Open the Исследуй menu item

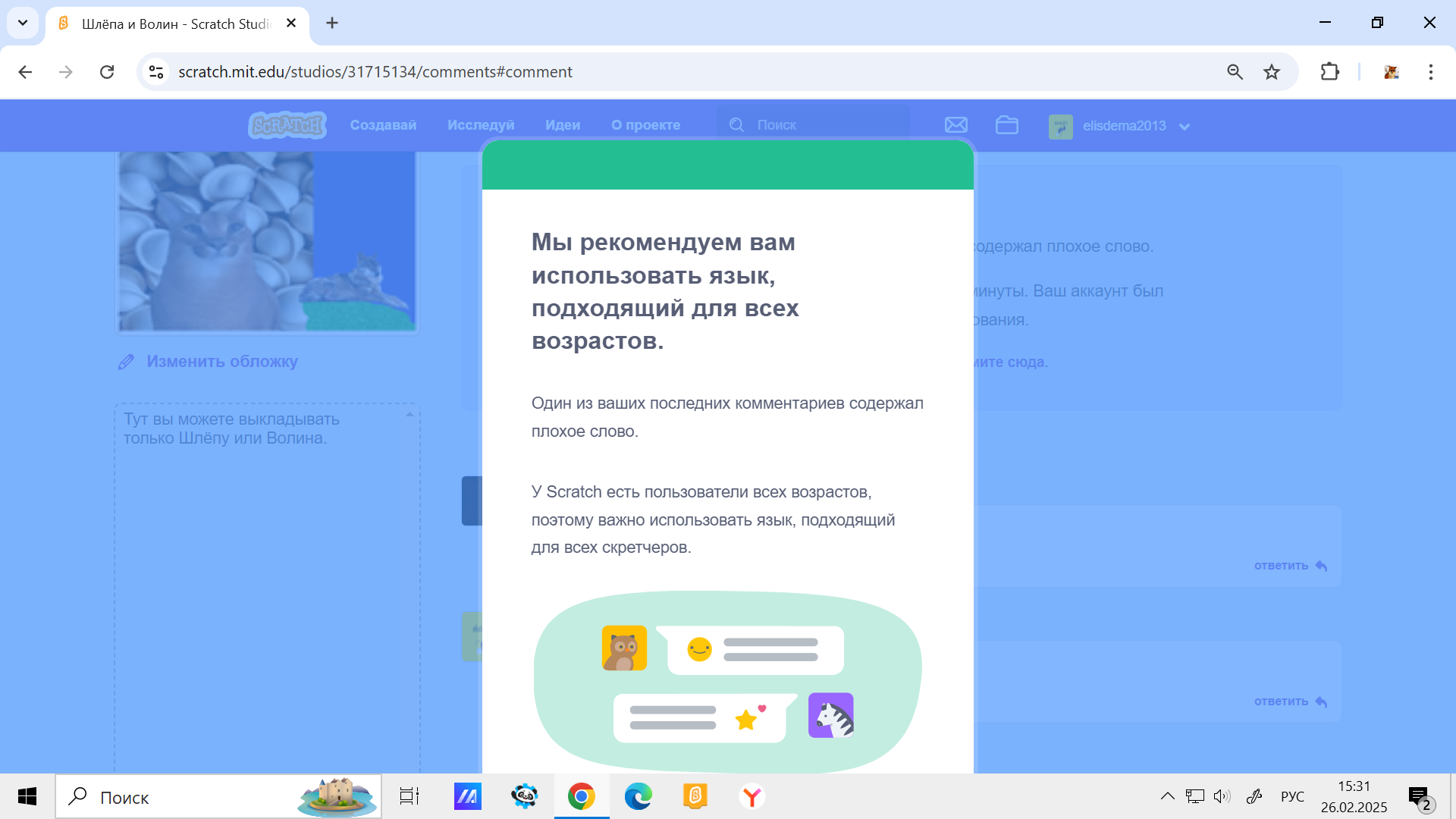click(x=481, y=125)
